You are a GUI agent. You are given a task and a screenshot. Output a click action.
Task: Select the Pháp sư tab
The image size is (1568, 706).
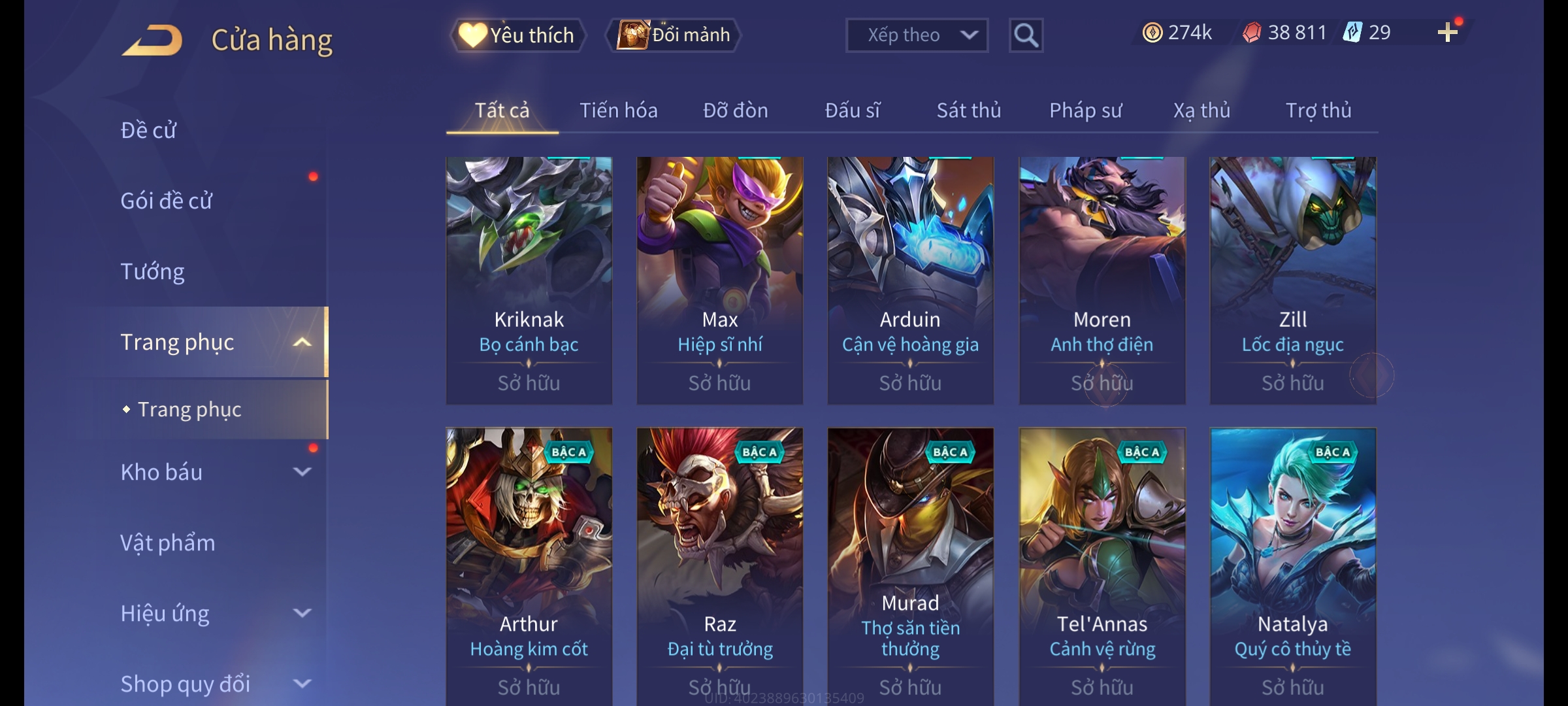[x=1085, y=110]
